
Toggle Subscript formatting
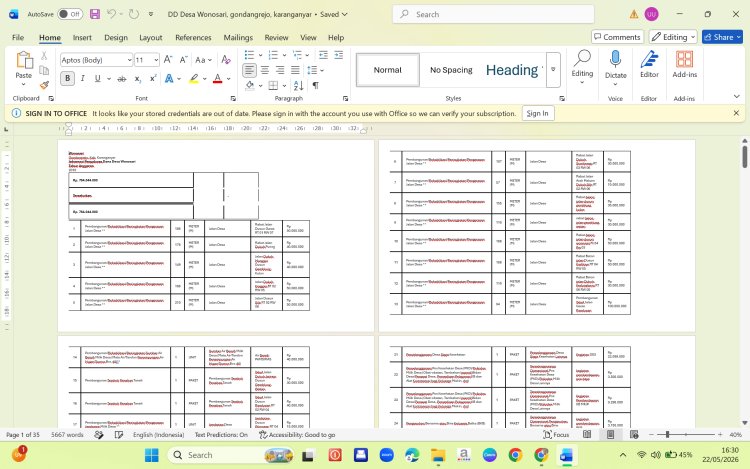click(x=137, y=78)
